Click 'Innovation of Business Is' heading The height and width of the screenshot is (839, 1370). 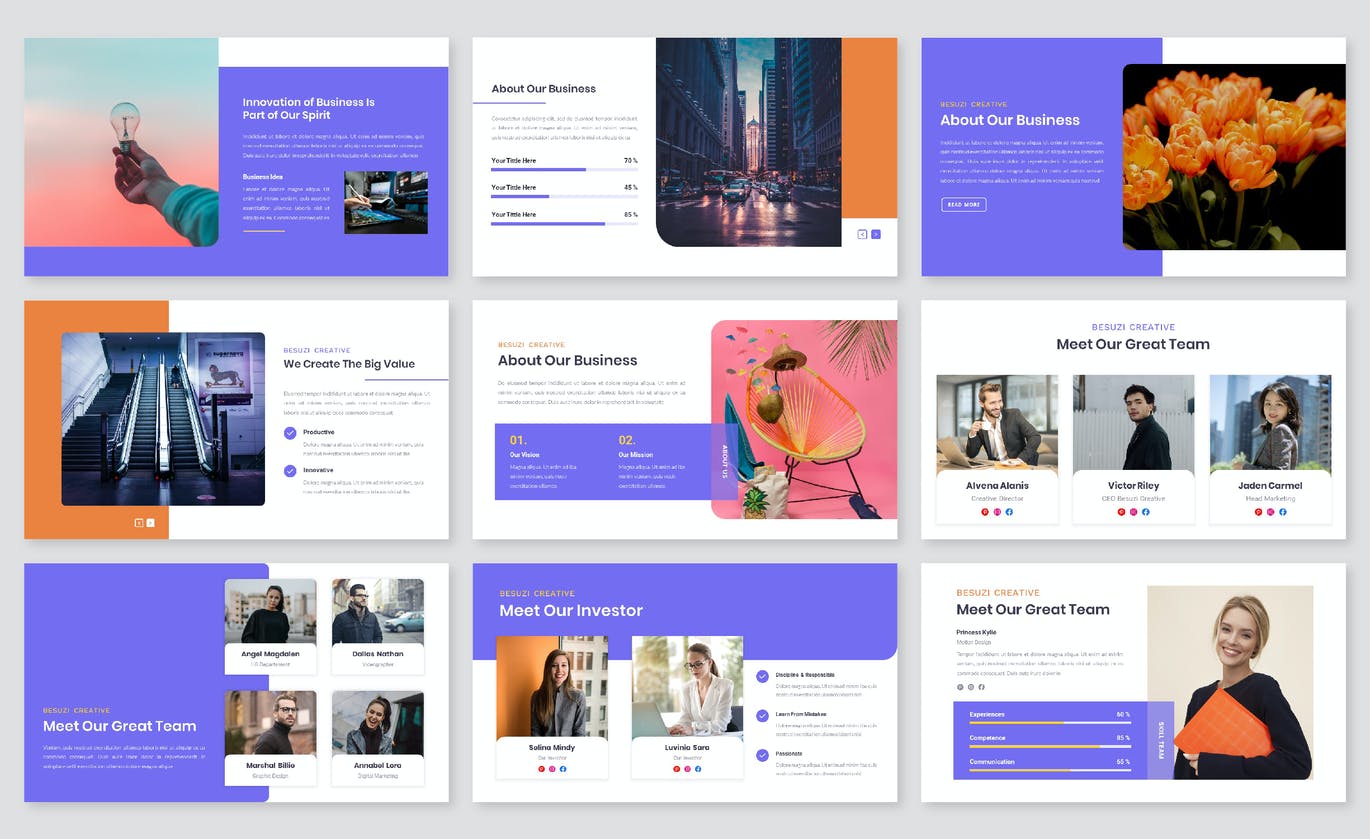coord(309,102)
